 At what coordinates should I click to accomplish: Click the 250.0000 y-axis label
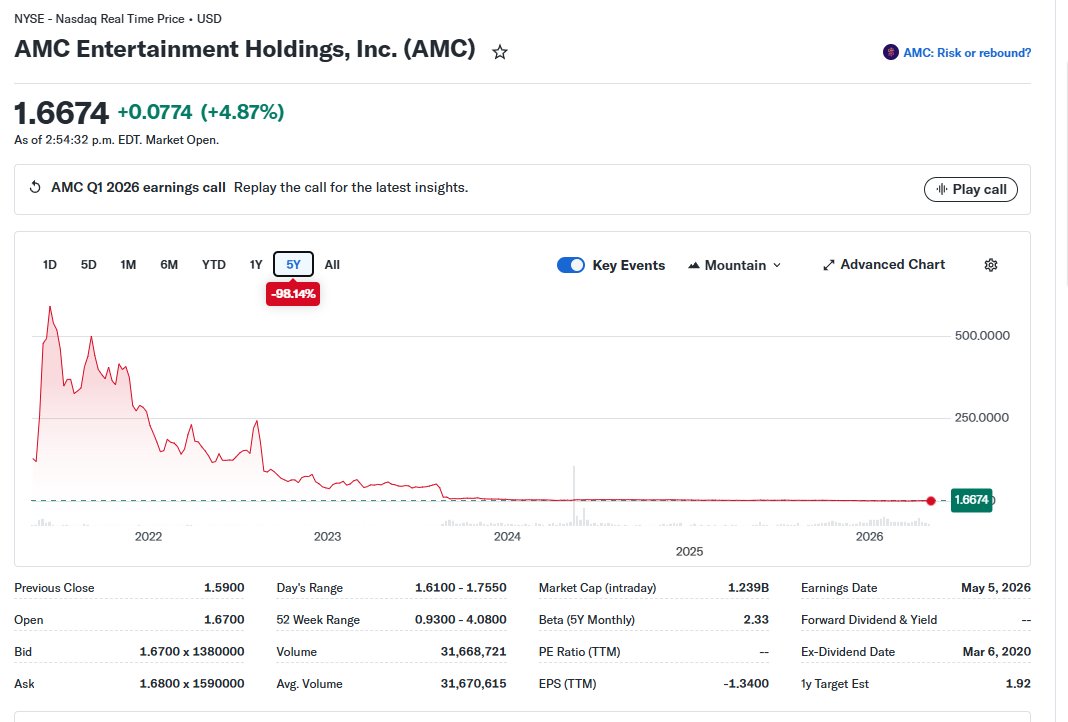tap(981, 418)
